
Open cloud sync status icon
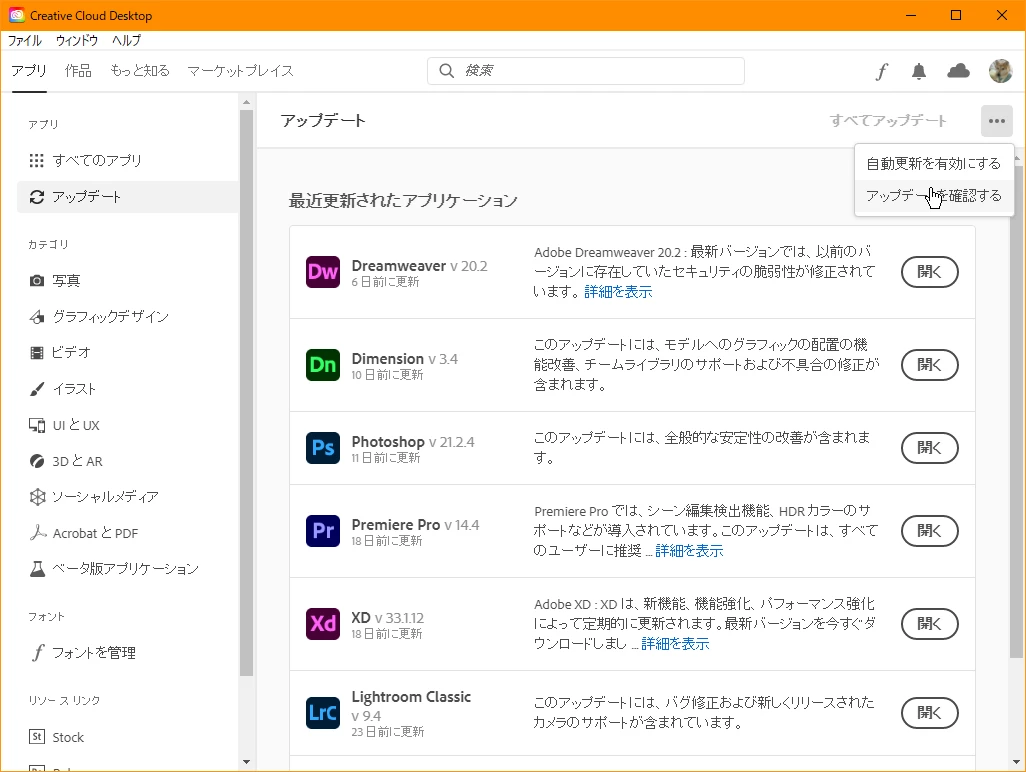pos(959,71)
